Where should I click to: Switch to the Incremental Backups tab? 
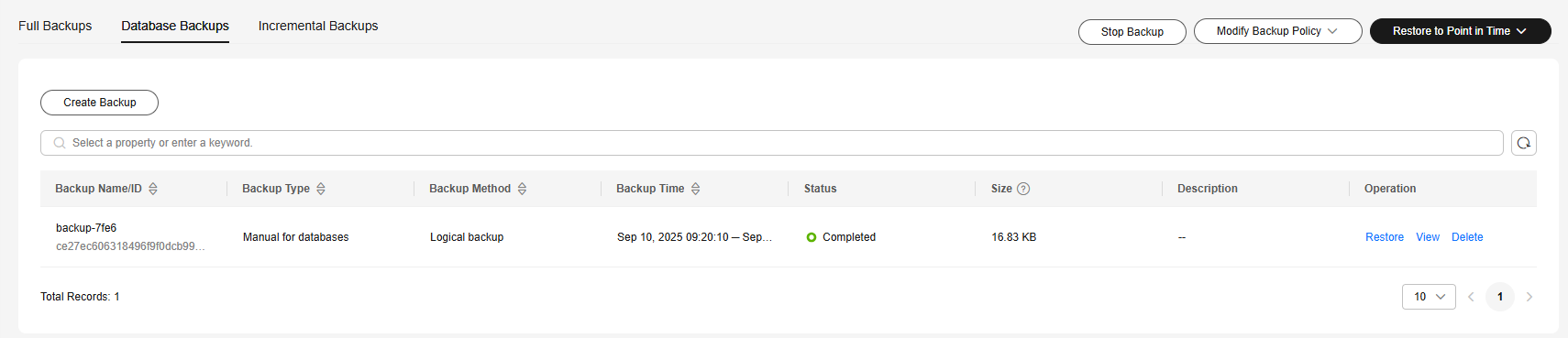pyautogui.click(x=318, y=26)
